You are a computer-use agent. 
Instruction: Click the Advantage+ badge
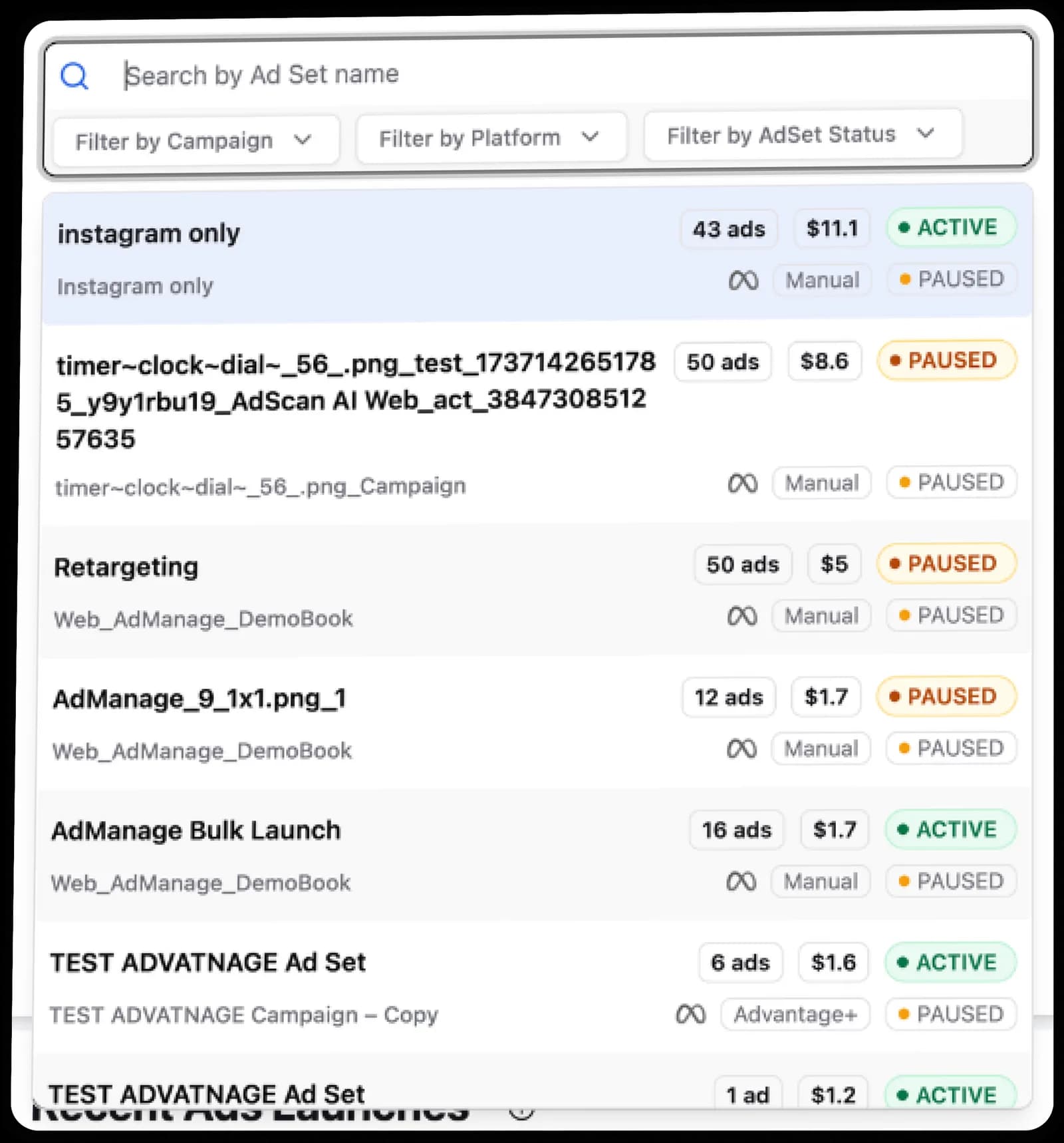(795, 1015)
